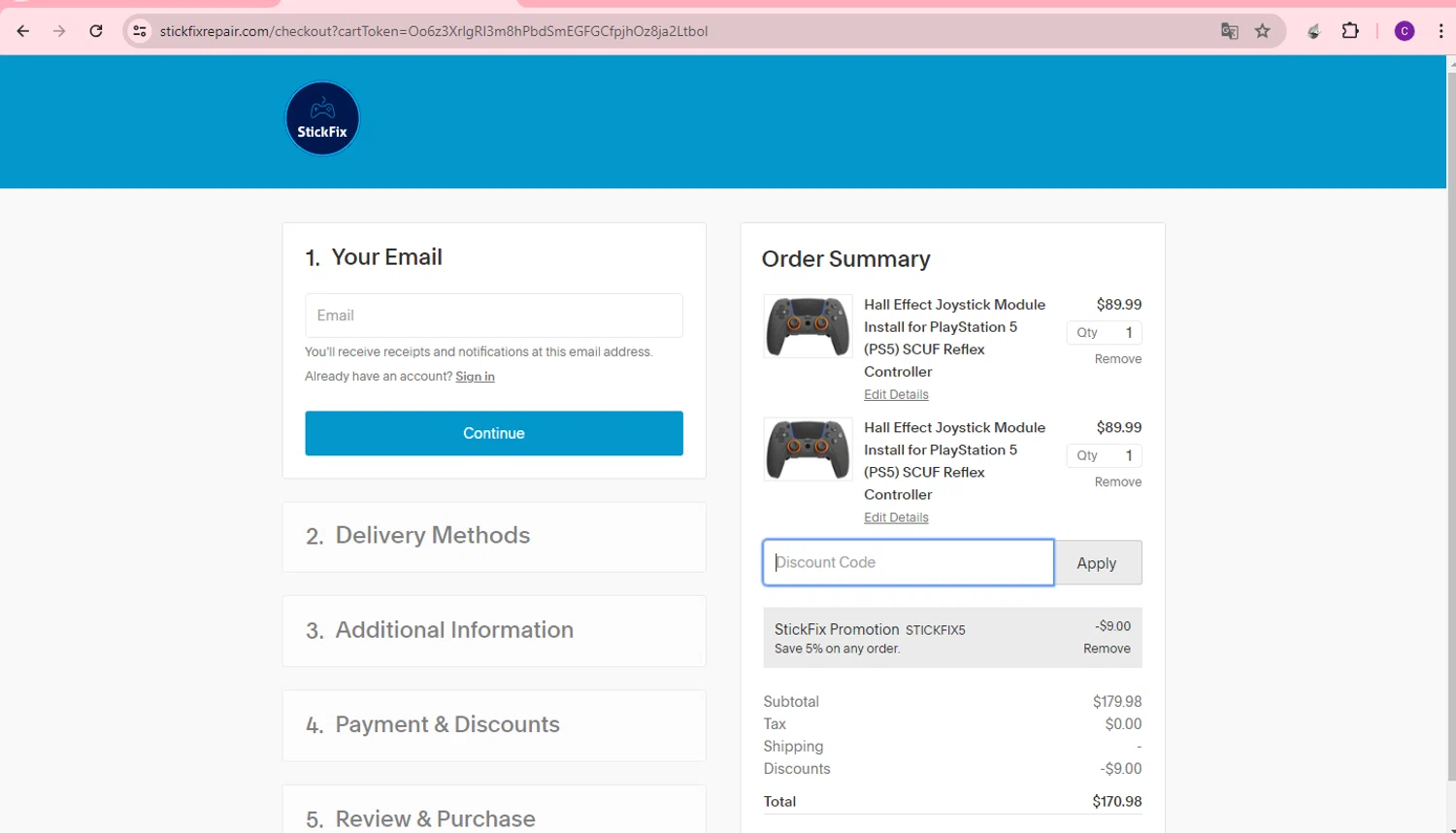Click the Order Summary heading

(x=845, y=259)
